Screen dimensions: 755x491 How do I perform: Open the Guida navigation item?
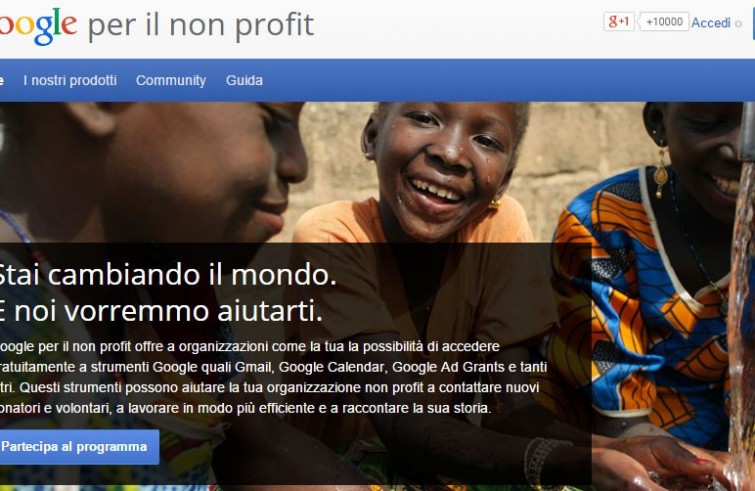pos(244,80)
